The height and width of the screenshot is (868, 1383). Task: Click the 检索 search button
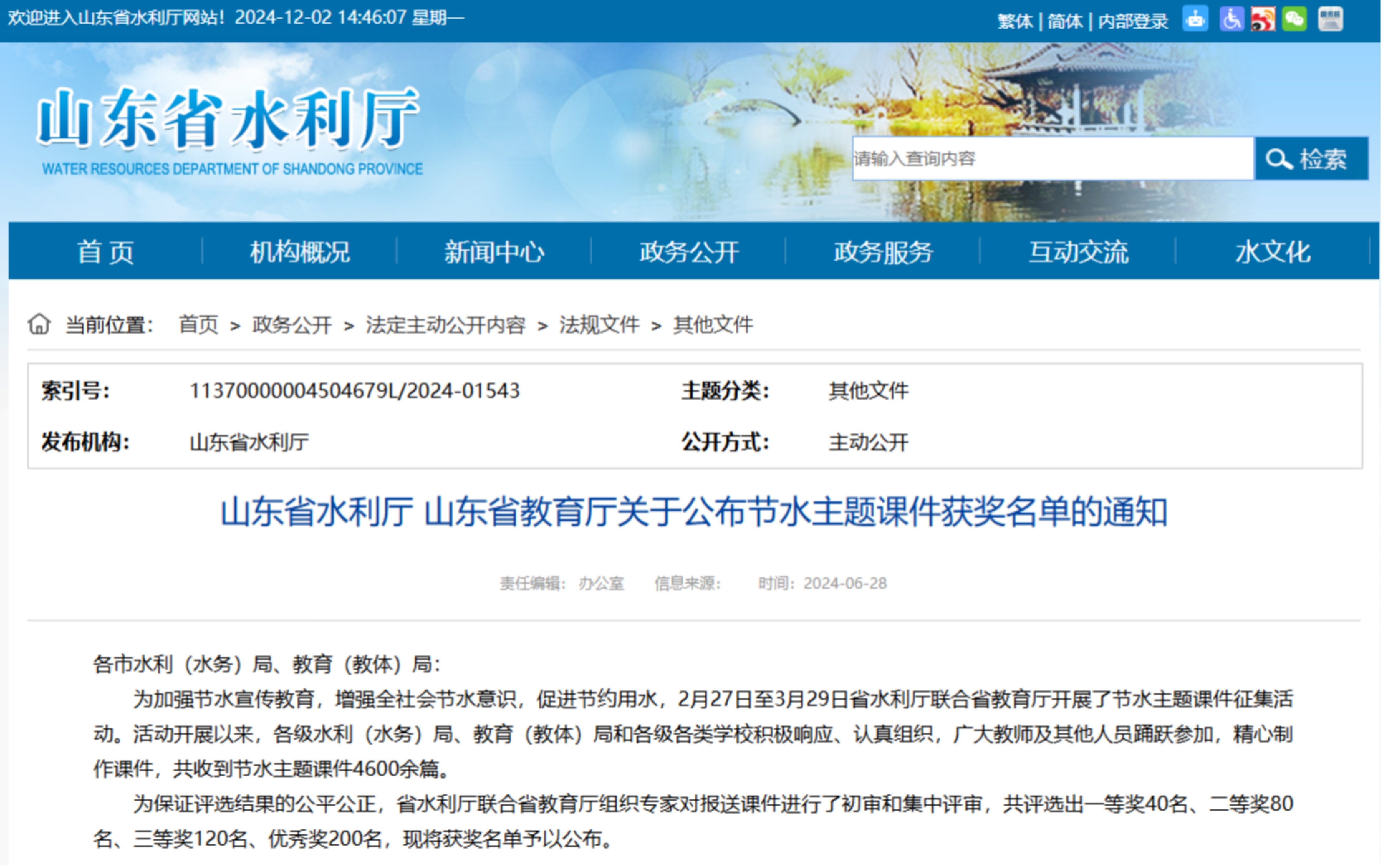click(x=1311, y=159)
